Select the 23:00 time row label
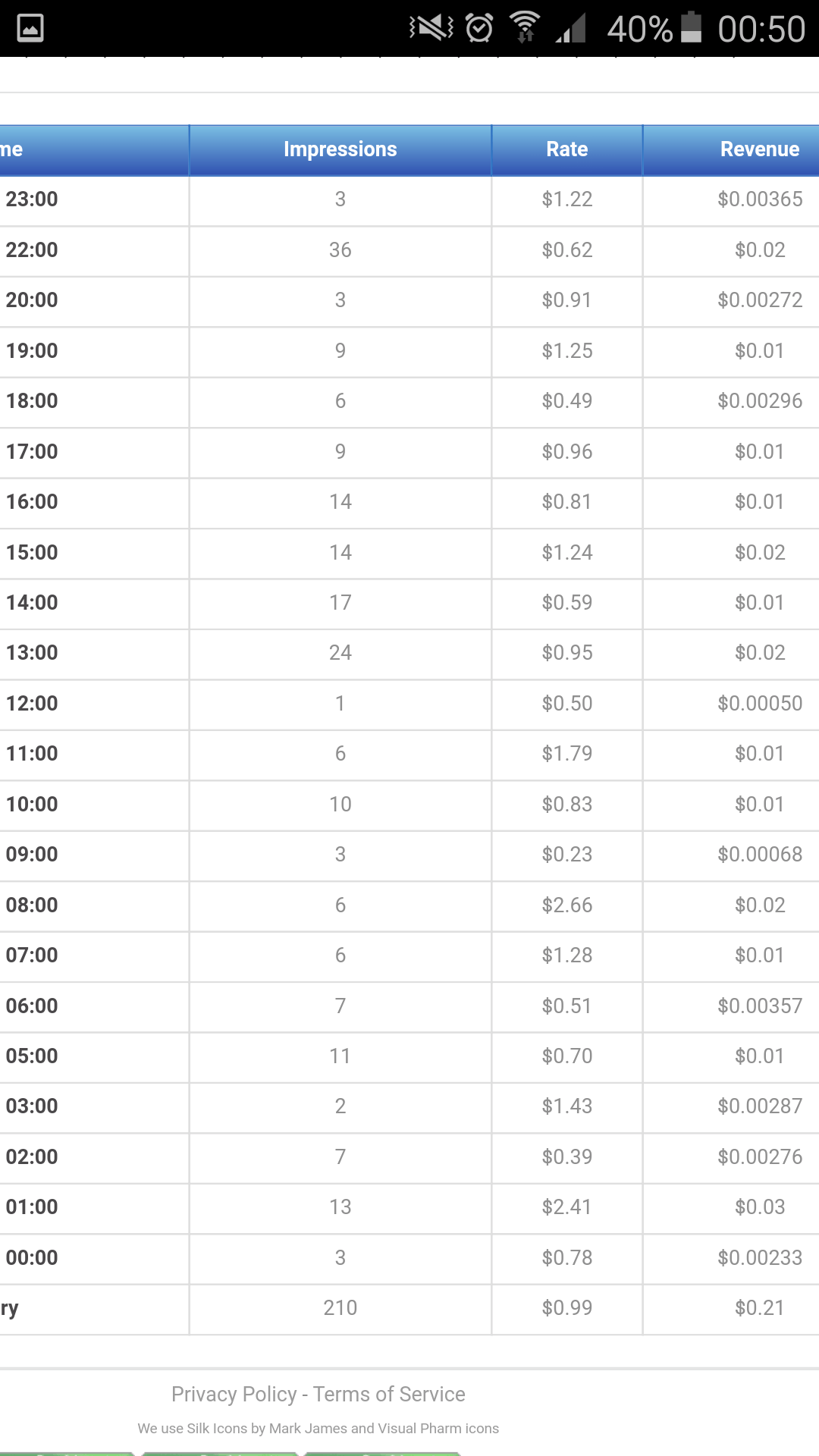Screen dimensions: 819x1456 [x=32, y=199]
